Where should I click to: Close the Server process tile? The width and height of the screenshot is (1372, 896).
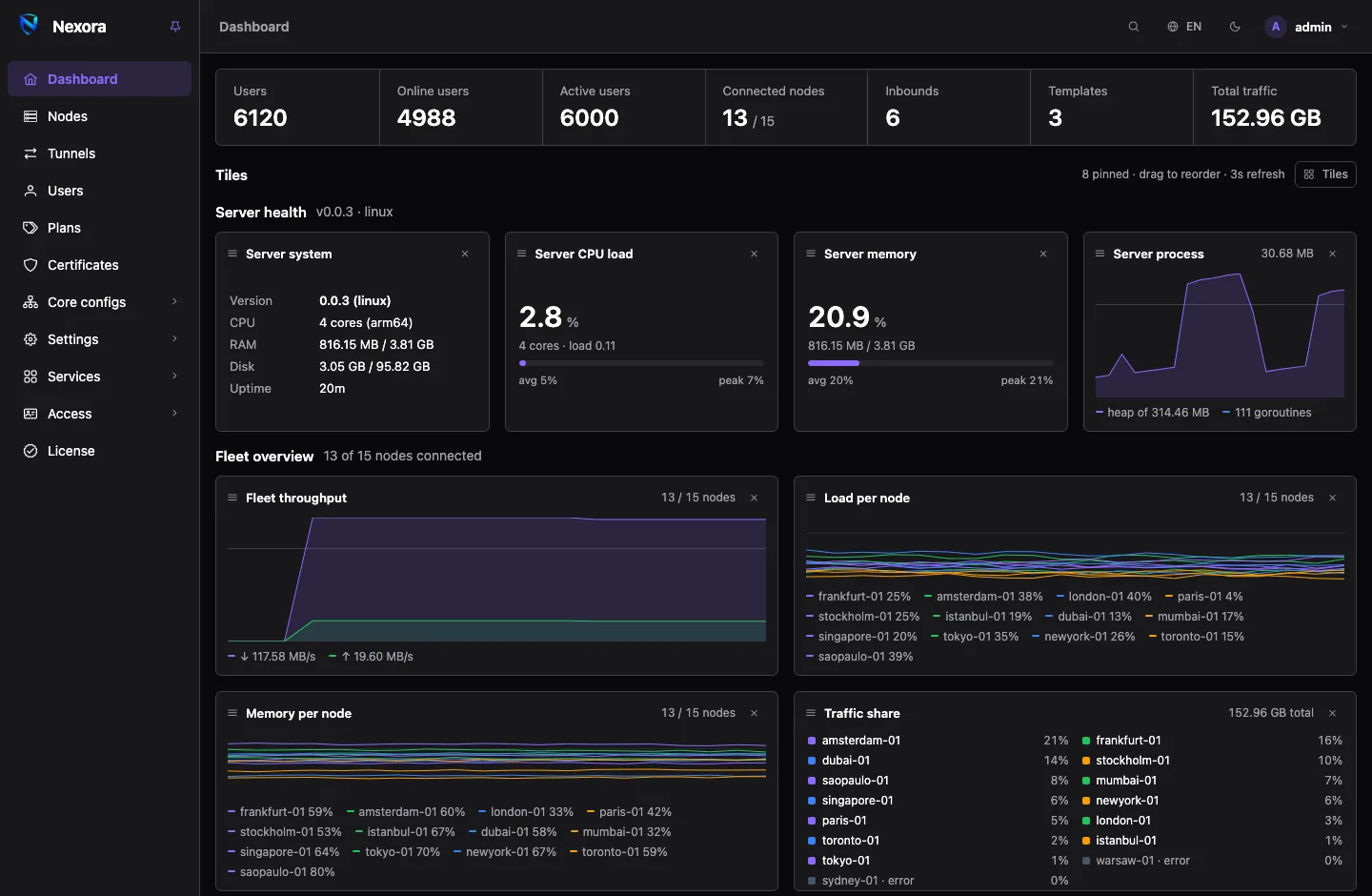1332,254
